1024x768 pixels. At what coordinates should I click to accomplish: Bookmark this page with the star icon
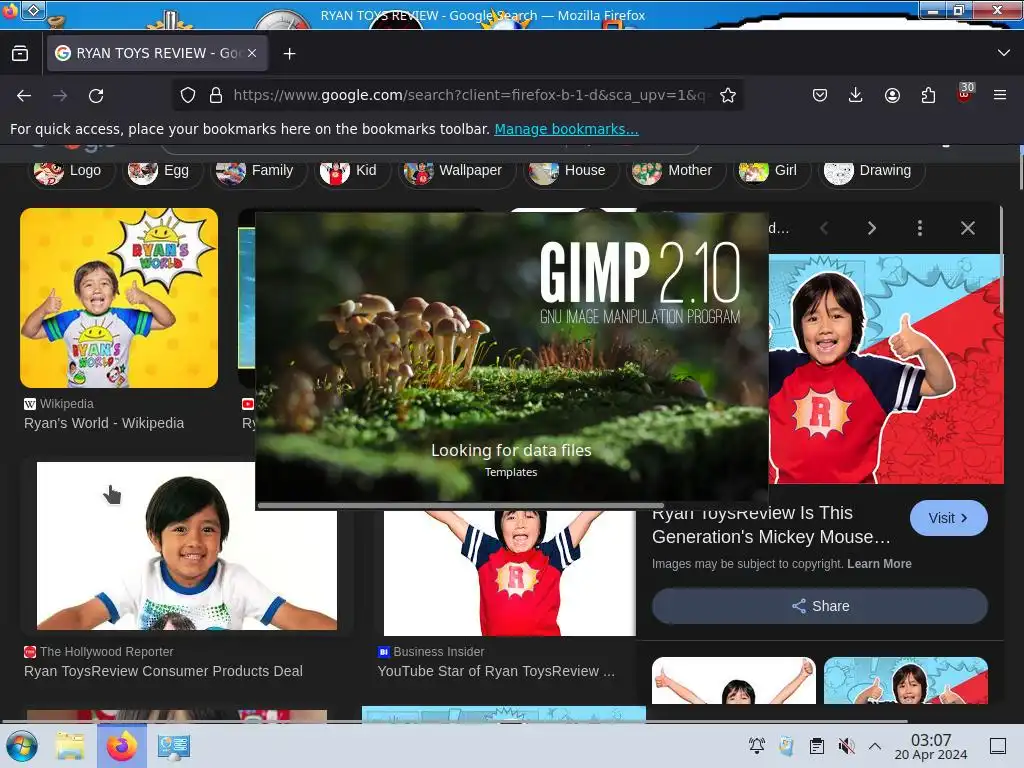coord(728,95)
